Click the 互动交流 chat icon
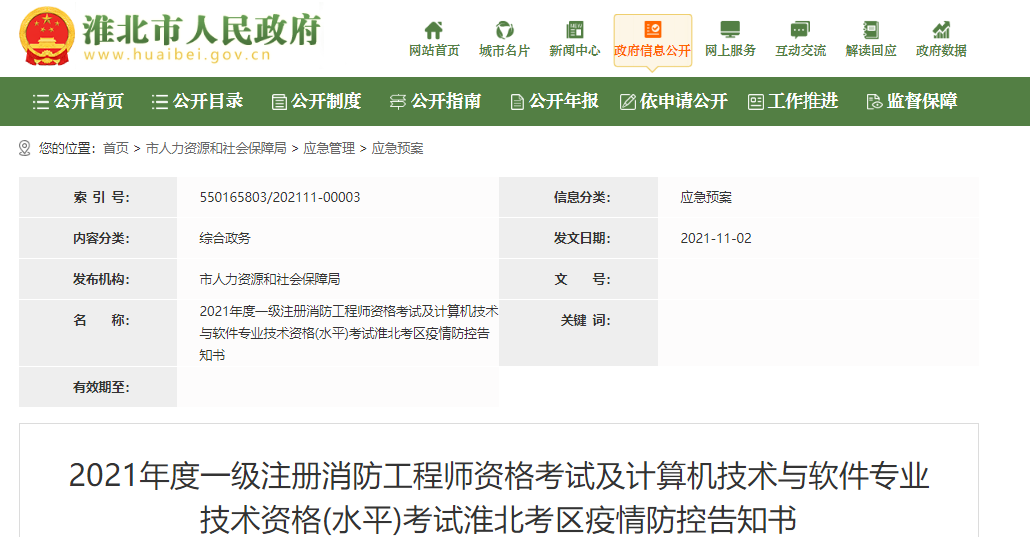This screenshot has height=537, width=1030. (x=800, y=30)
